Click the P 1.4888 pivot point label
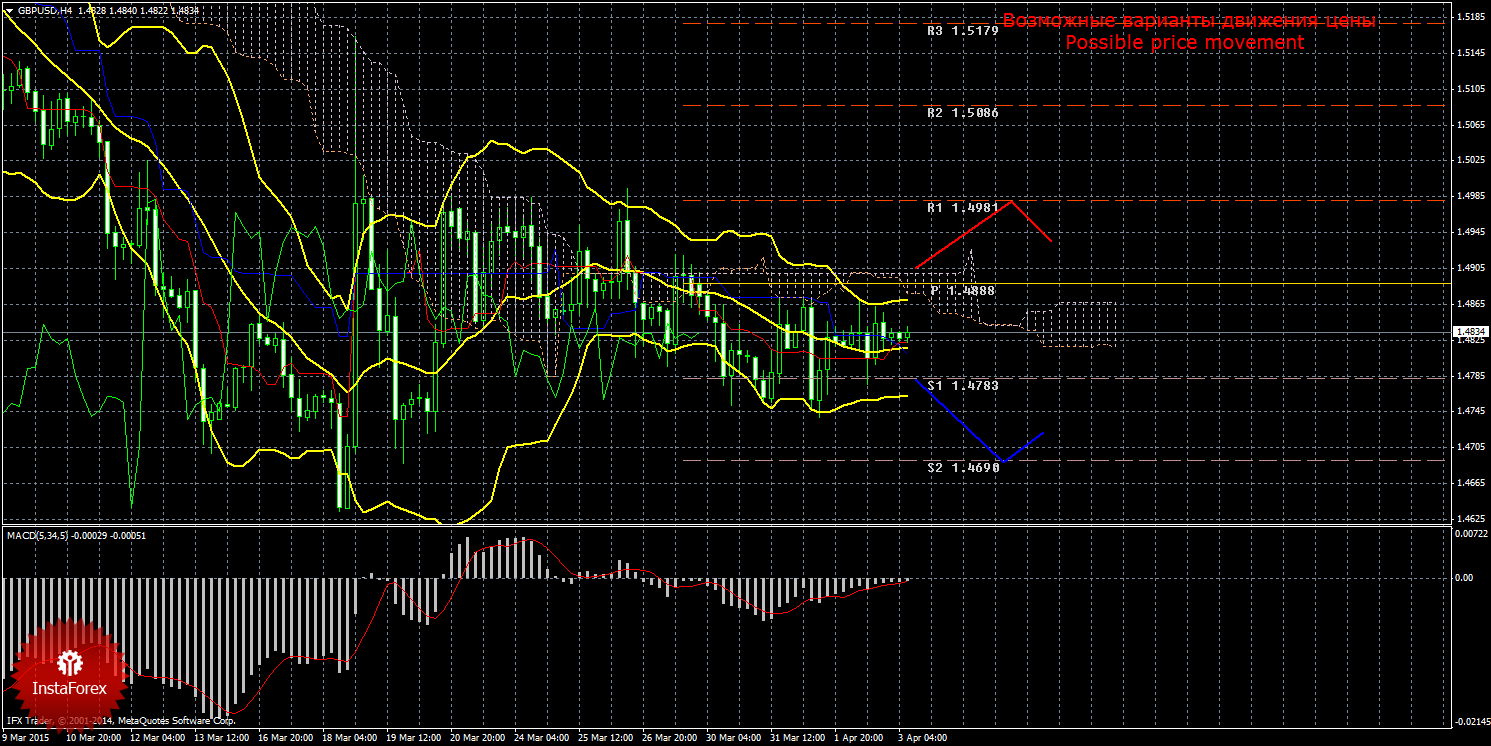The width and height of the screenshot is (1491, 746). pyautogui.click(x=962, y=290)
